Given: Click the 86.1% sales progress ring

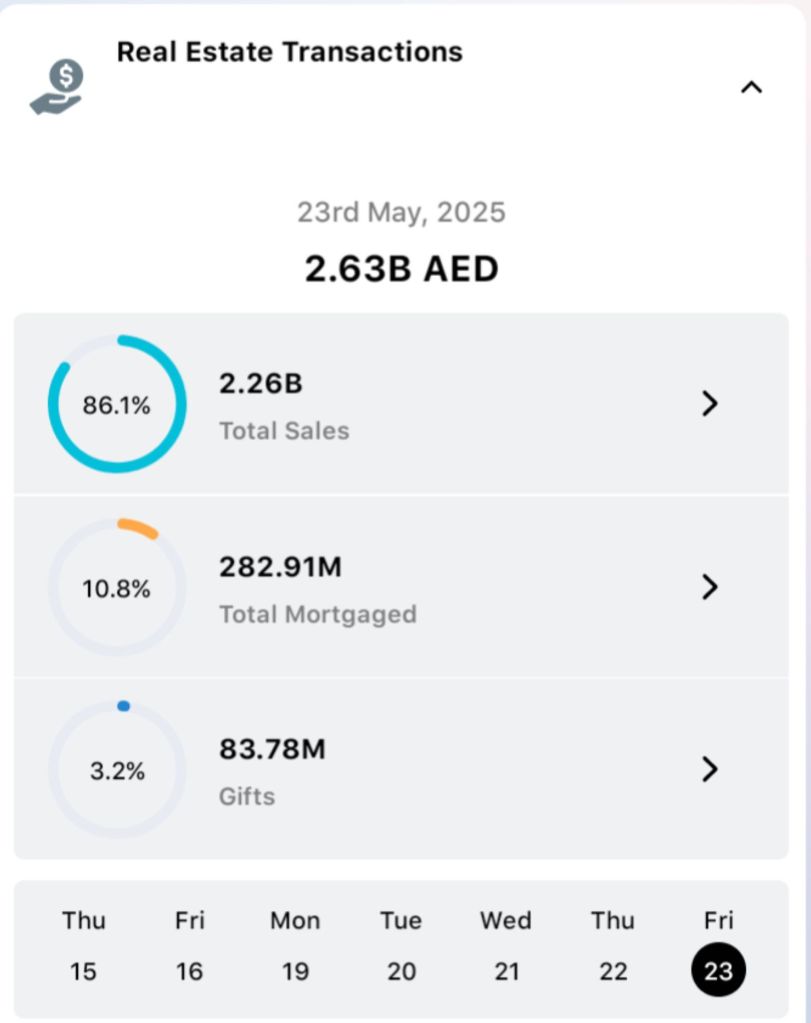Looking at the screenshot, I should tap(117, 404).
